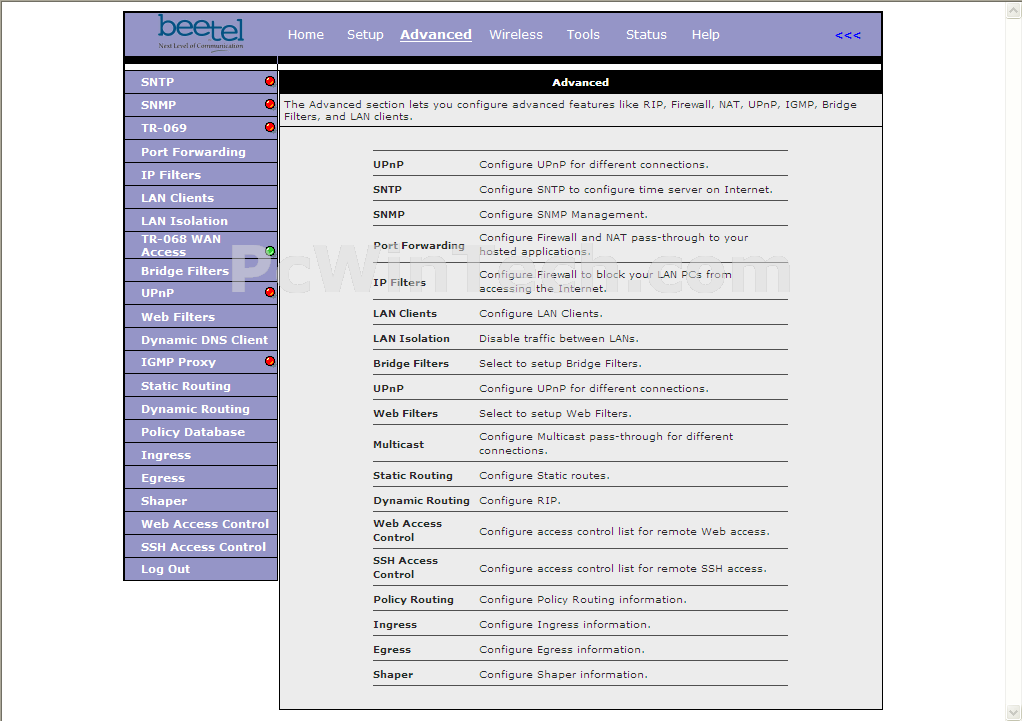Viewport: 1022px width, 721px height.
Task: Click the 'Multicast' label in the table
Action: pyautogui.click(x=398, y=445)
